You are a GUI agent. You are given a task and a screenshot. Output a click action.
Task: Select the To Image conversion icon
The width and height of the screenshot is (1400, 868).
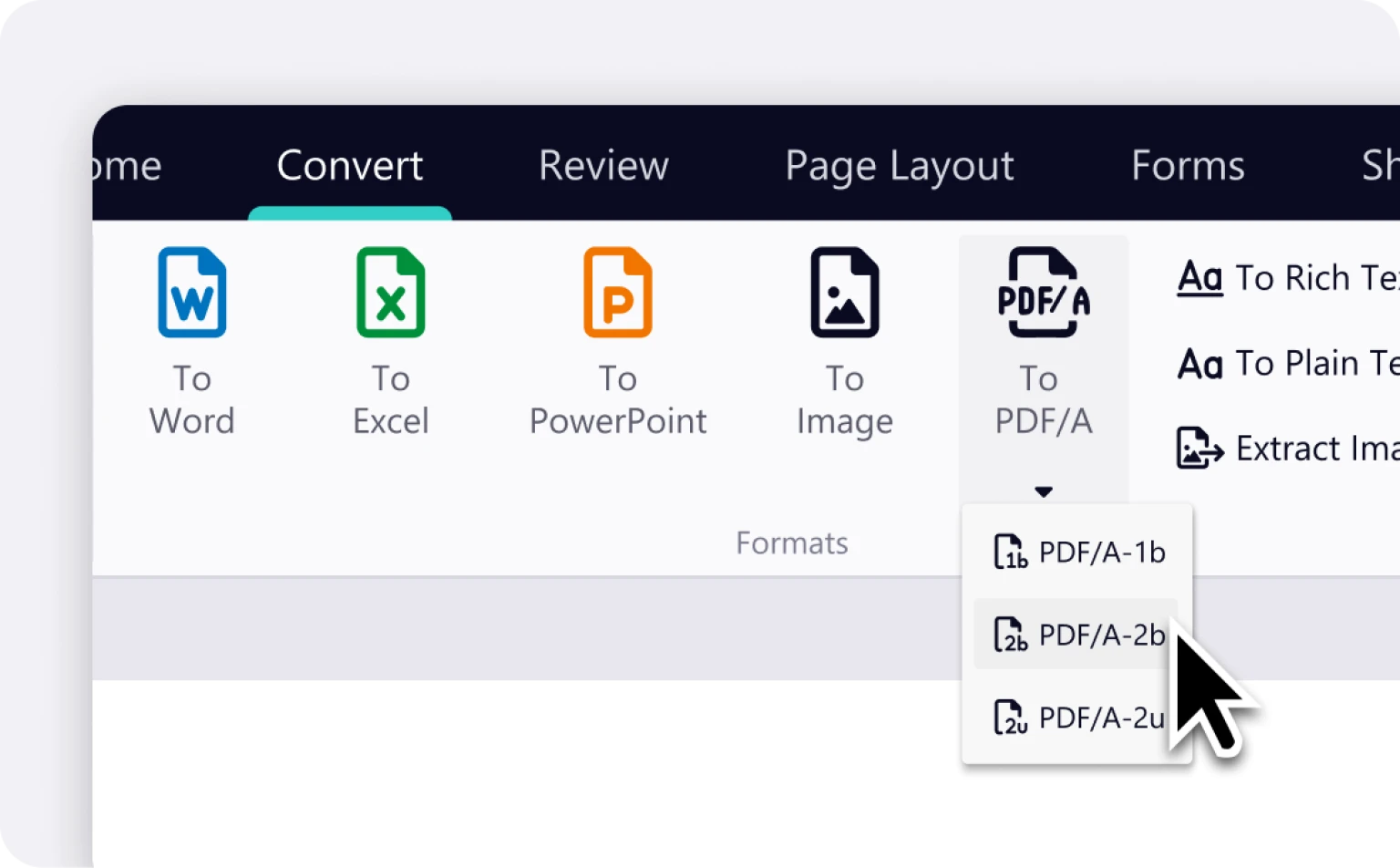pyautogui.click(x=844, y=294)
